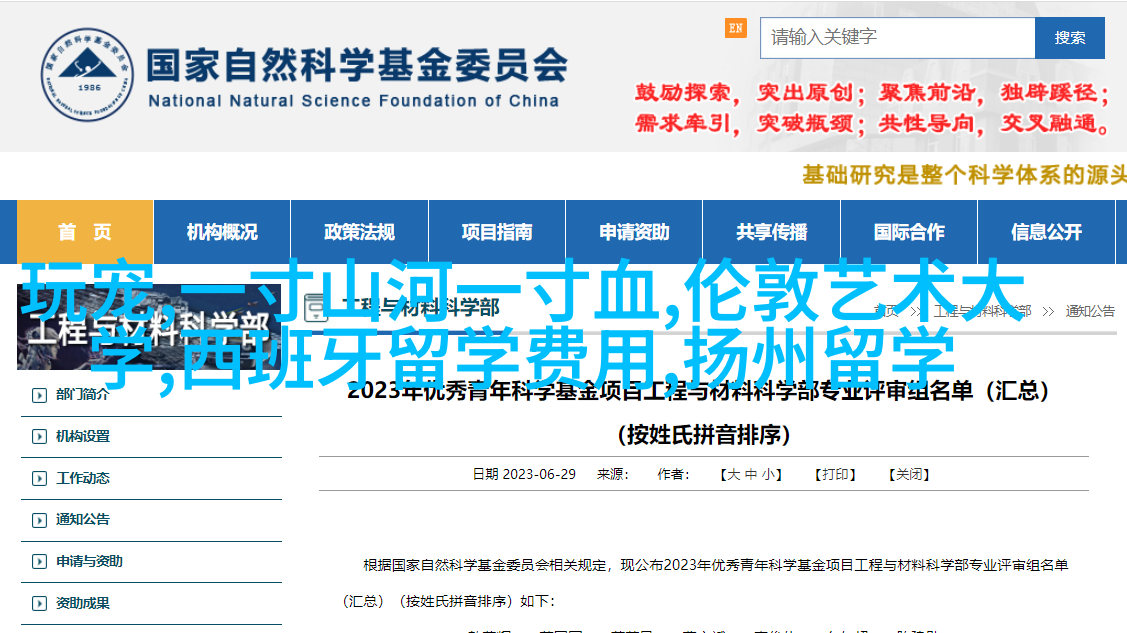1127x633 pixels.
Task: Click the scrolling 基础研究是整个科学体系 banner text
Action: (x=964, y=175)
